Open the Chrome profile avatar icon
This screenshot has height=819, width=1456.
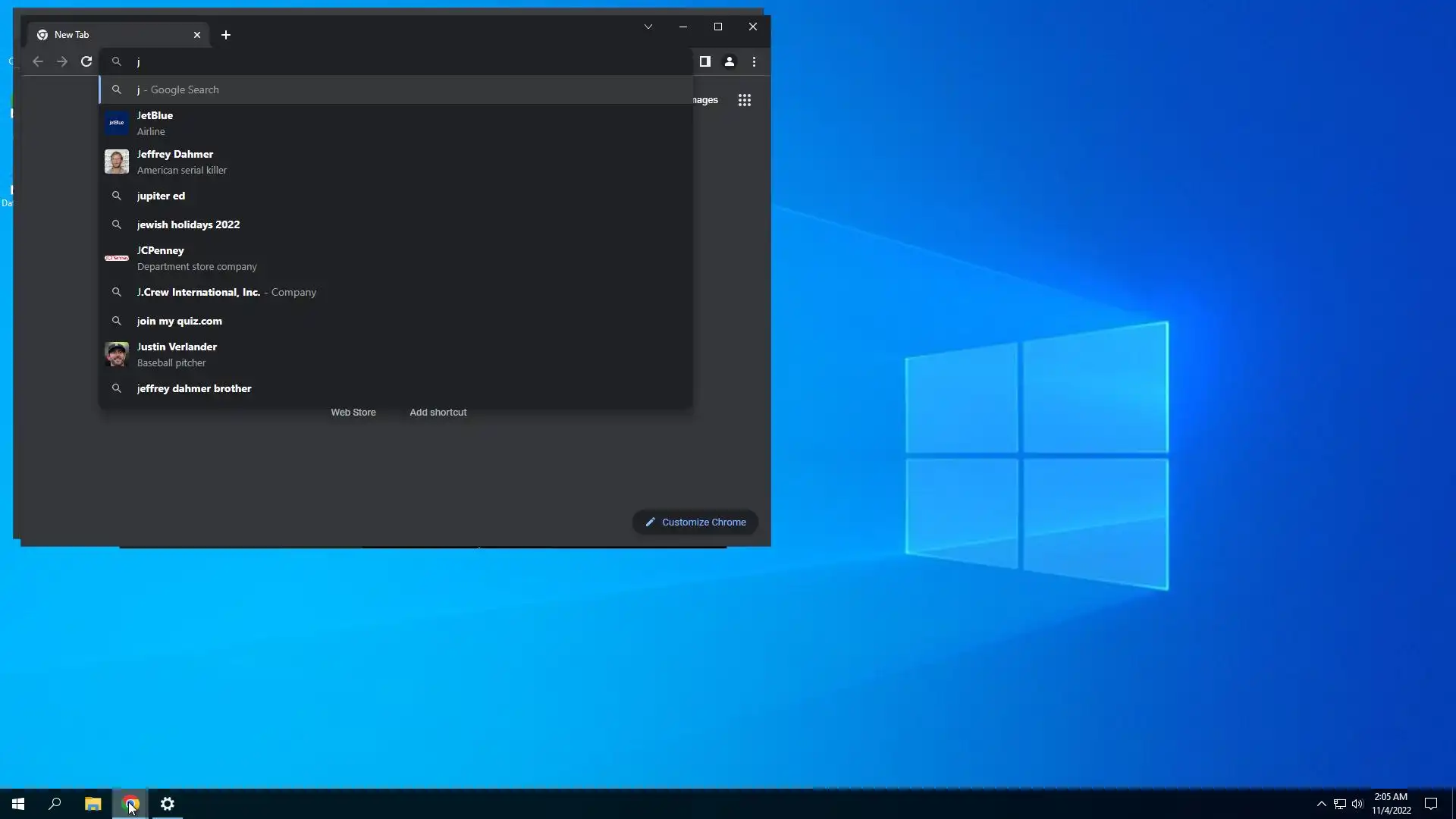coord(729,61)
